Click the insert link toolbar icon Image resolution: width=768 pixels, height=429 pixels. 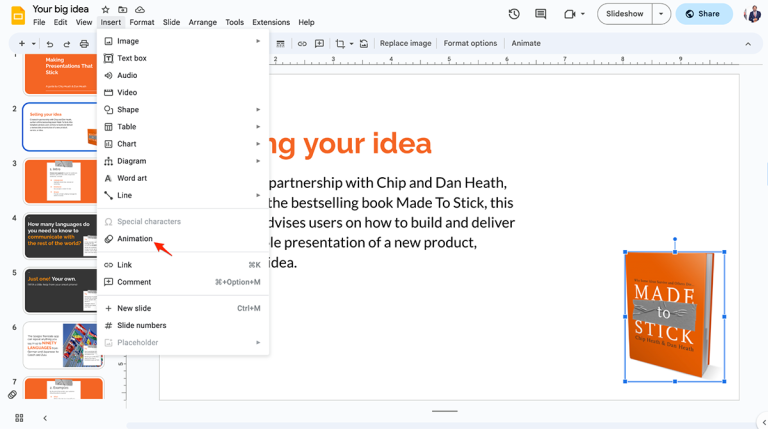click(x=302, y=44)
